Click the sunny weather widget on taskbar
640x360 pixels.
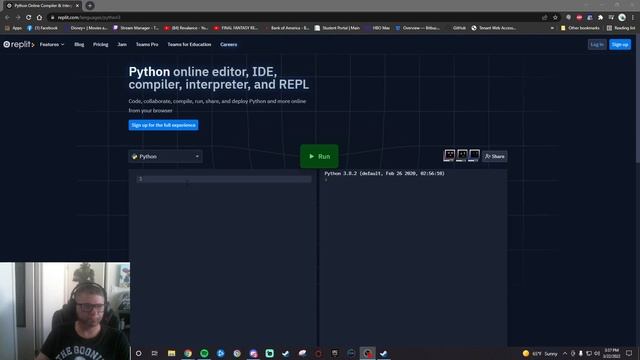540,353
